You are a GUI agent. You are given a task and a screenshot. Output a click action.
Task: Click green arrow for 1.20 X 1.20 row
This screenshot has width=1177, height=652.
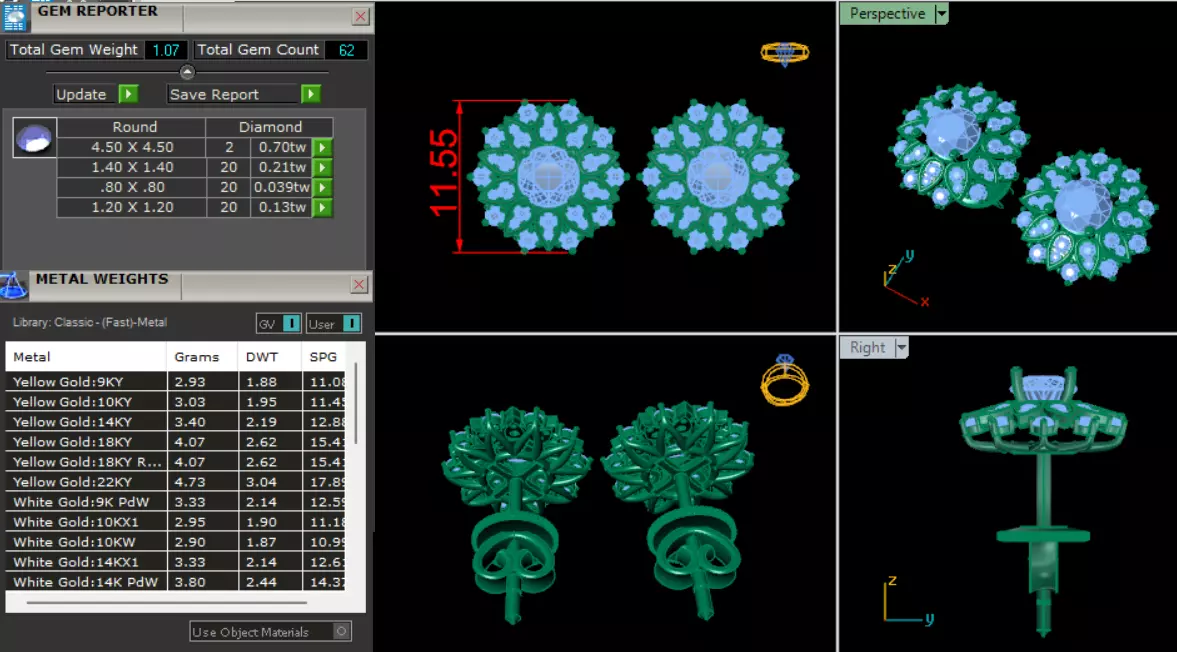[322, 208]
